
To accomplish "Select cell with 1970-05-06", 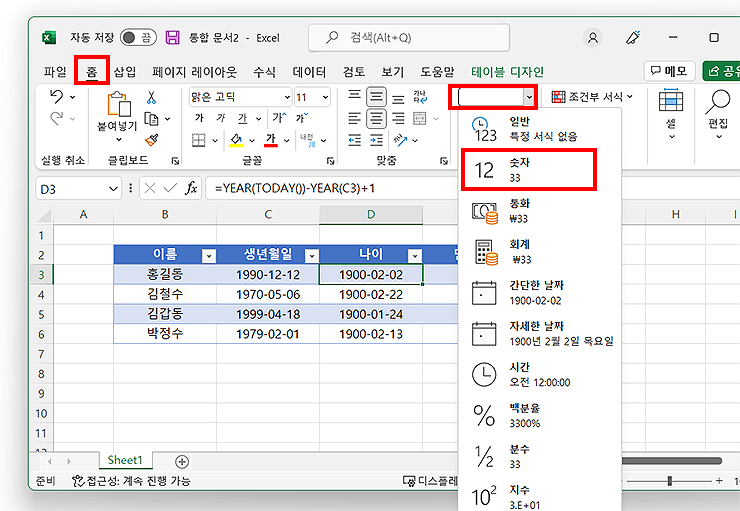I will pyautogui.click(x=268, y=294).
